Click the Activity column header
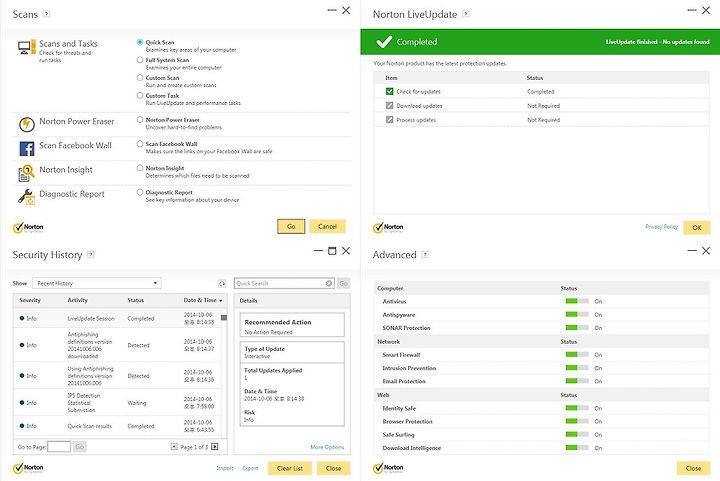720x481 pixels. pyautogui.click(x=78, y=300)
